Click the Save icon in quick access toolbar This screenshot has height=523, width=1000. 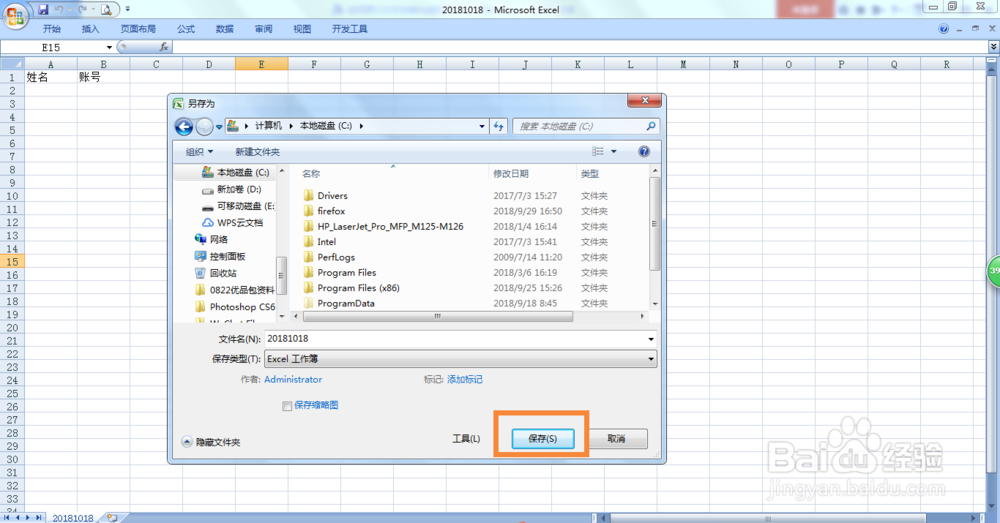43,10
